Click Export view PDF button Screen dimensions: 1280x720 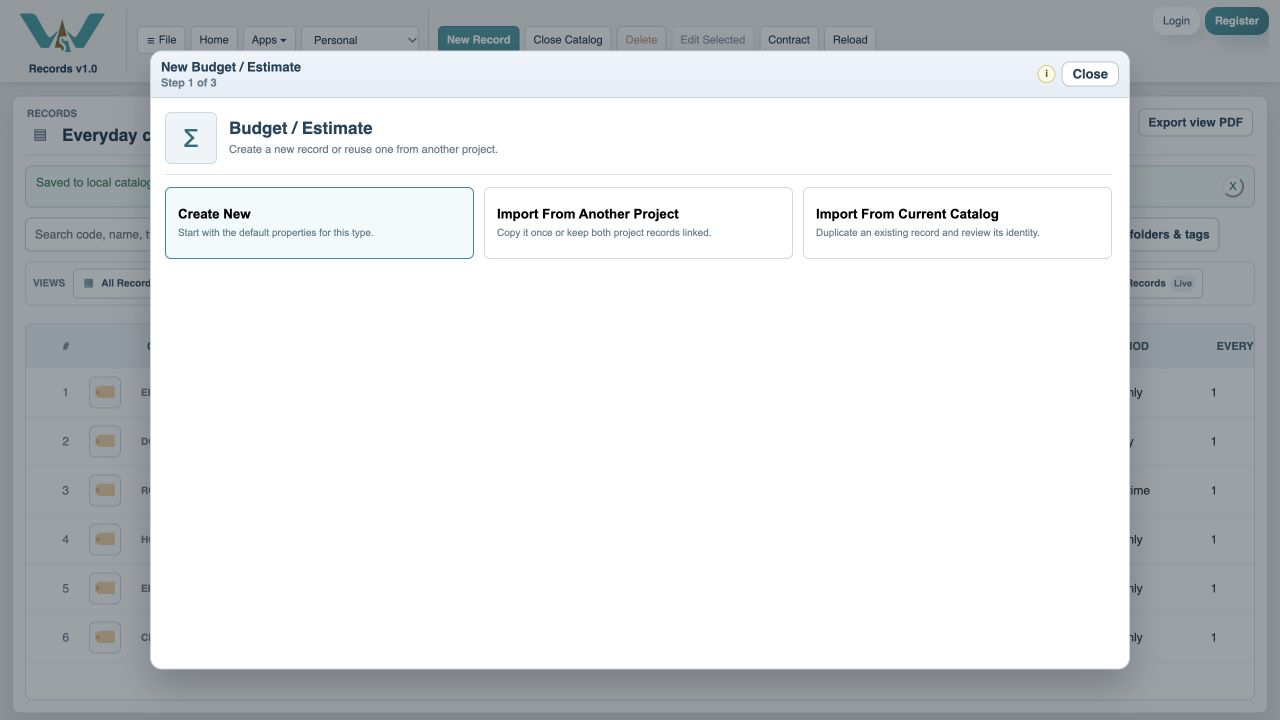coord(1195,122)
